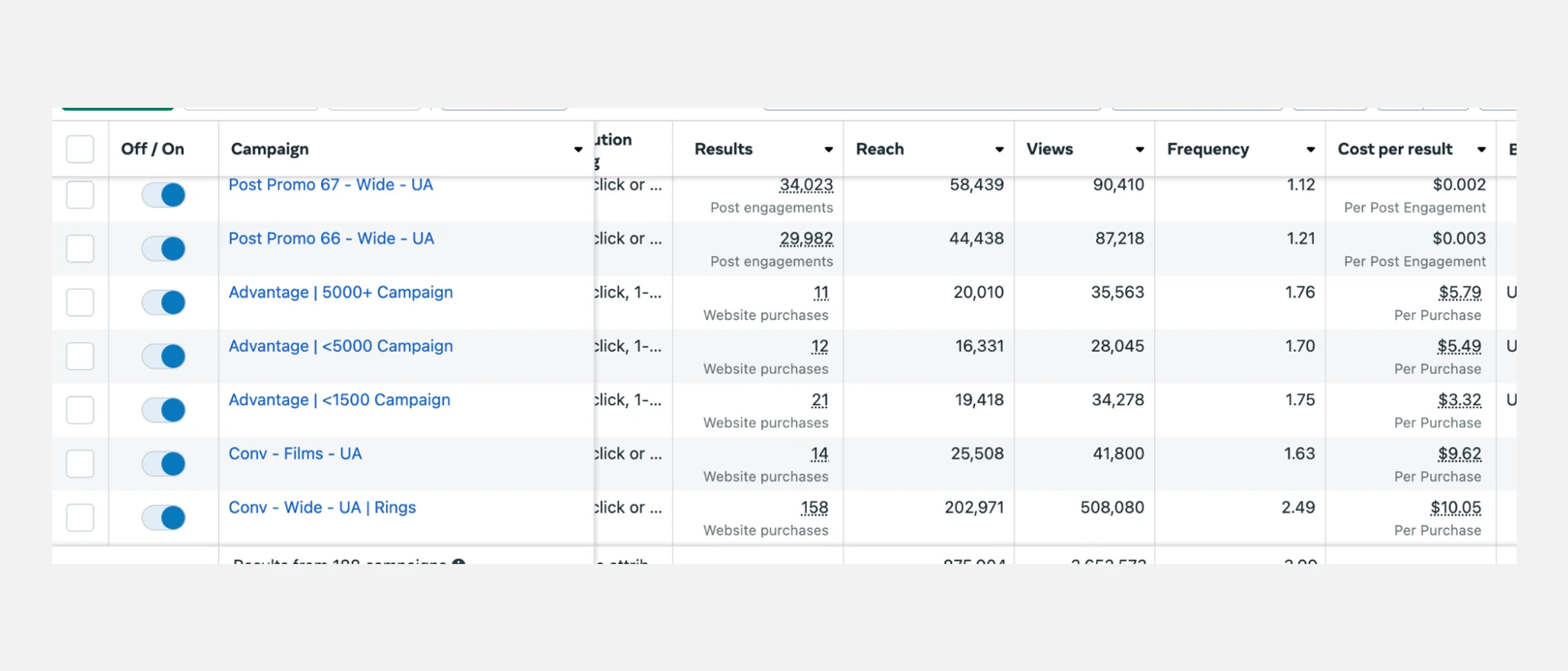Open the Campaign column sort arrow
The image size is (1568, 671).
pos(577,149)
